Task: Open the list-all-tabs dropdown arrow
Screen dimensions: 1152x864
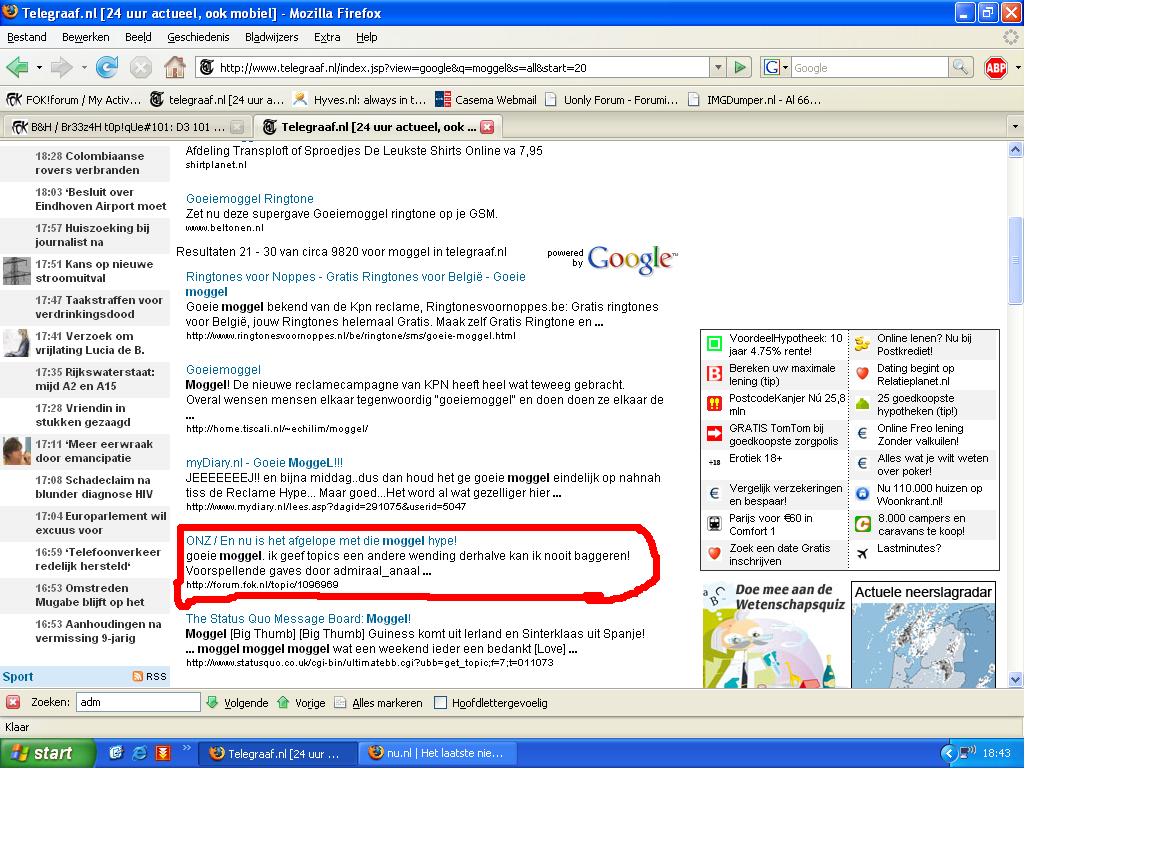Action: [x=1015, y=126]
